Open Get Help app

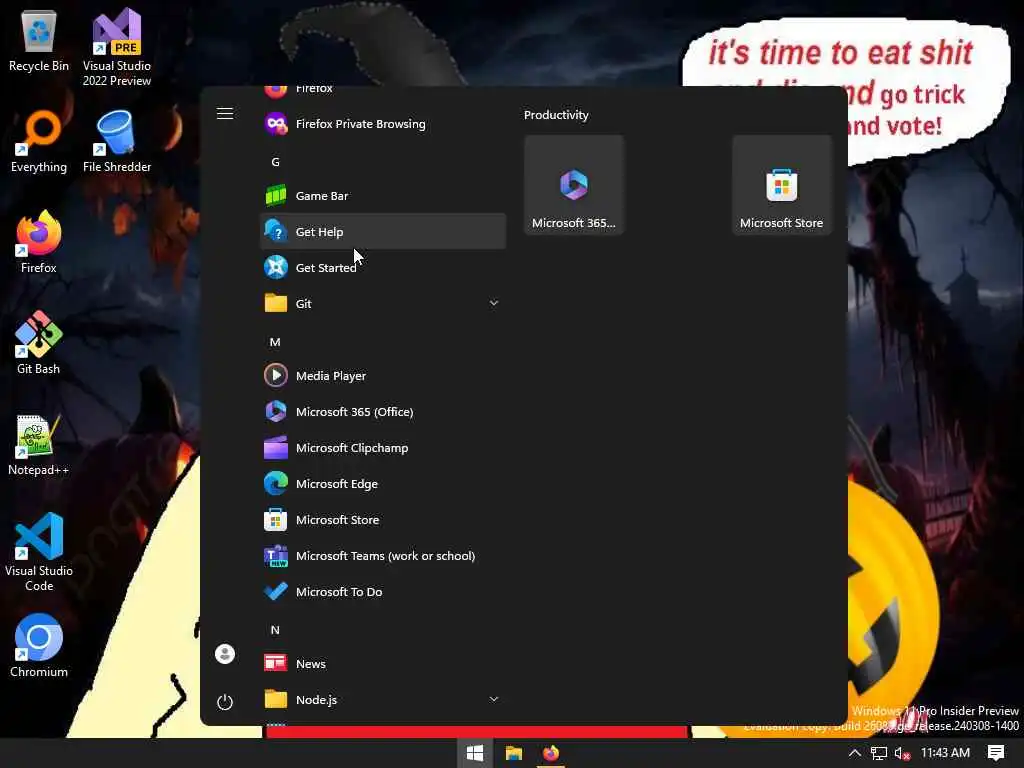(383, 232)
